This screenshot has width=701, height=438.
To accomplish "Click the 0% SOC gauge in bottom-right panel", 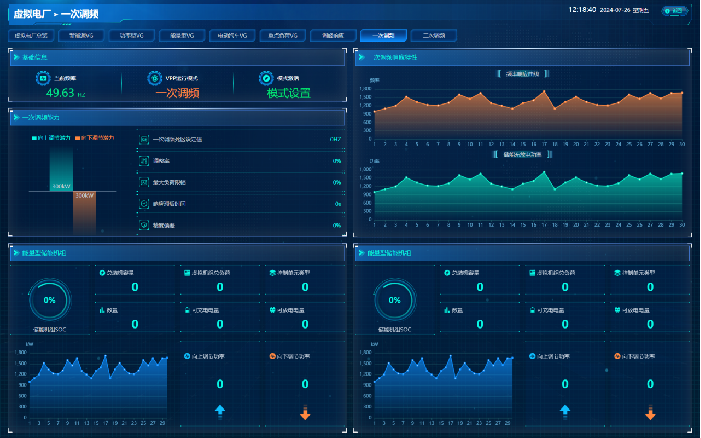I will click(393, 299).
